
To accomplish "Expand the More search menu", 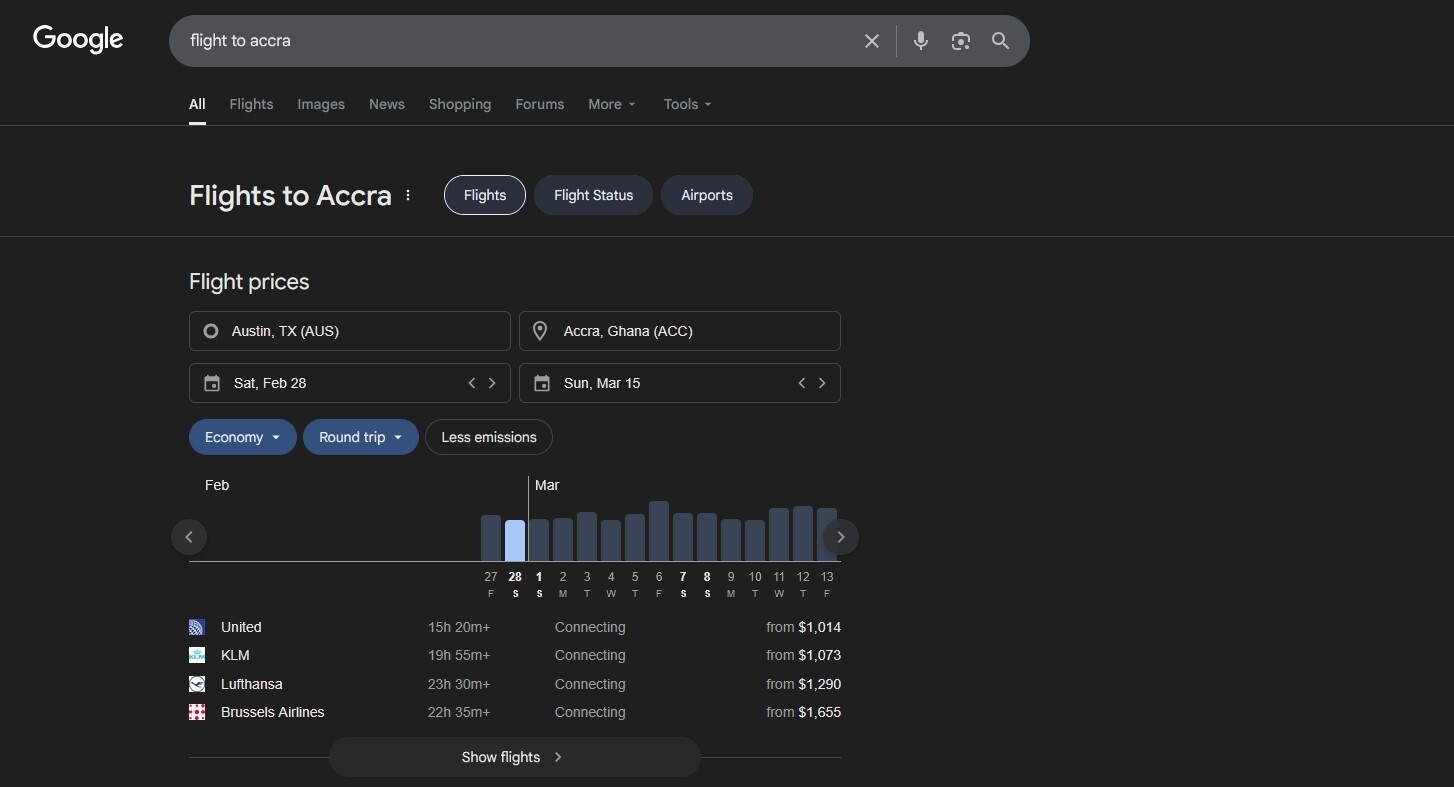I will click(x=612, y=104).
